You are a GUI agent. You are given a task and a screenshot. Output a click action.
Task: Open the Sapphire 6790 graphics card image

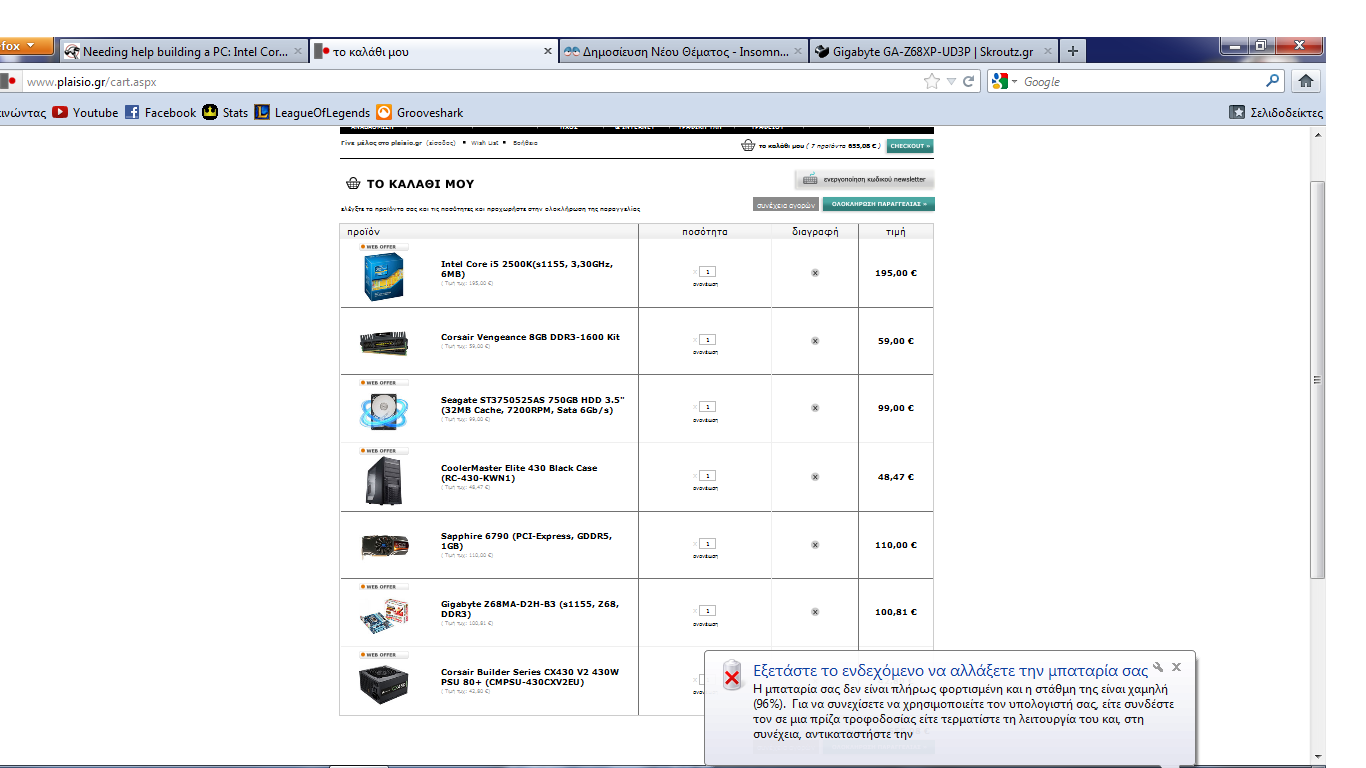tap(384, 546)
